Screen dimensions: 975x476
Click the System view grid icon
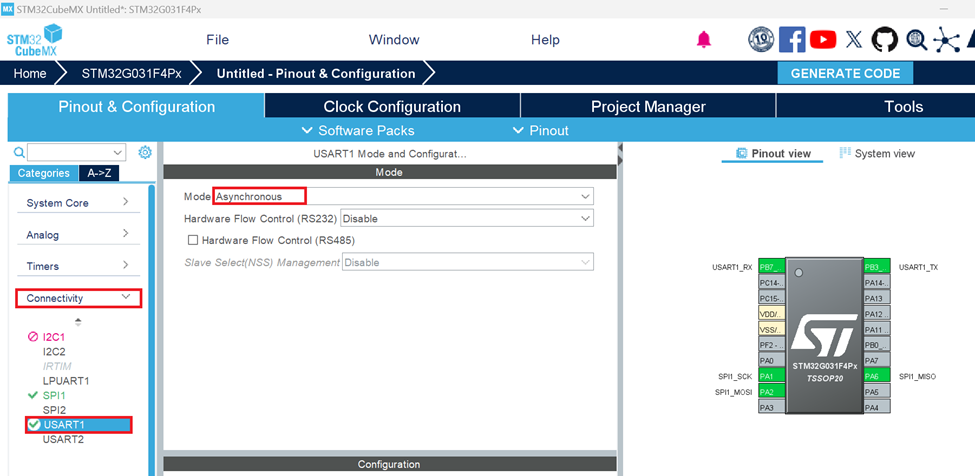(844, 153)
